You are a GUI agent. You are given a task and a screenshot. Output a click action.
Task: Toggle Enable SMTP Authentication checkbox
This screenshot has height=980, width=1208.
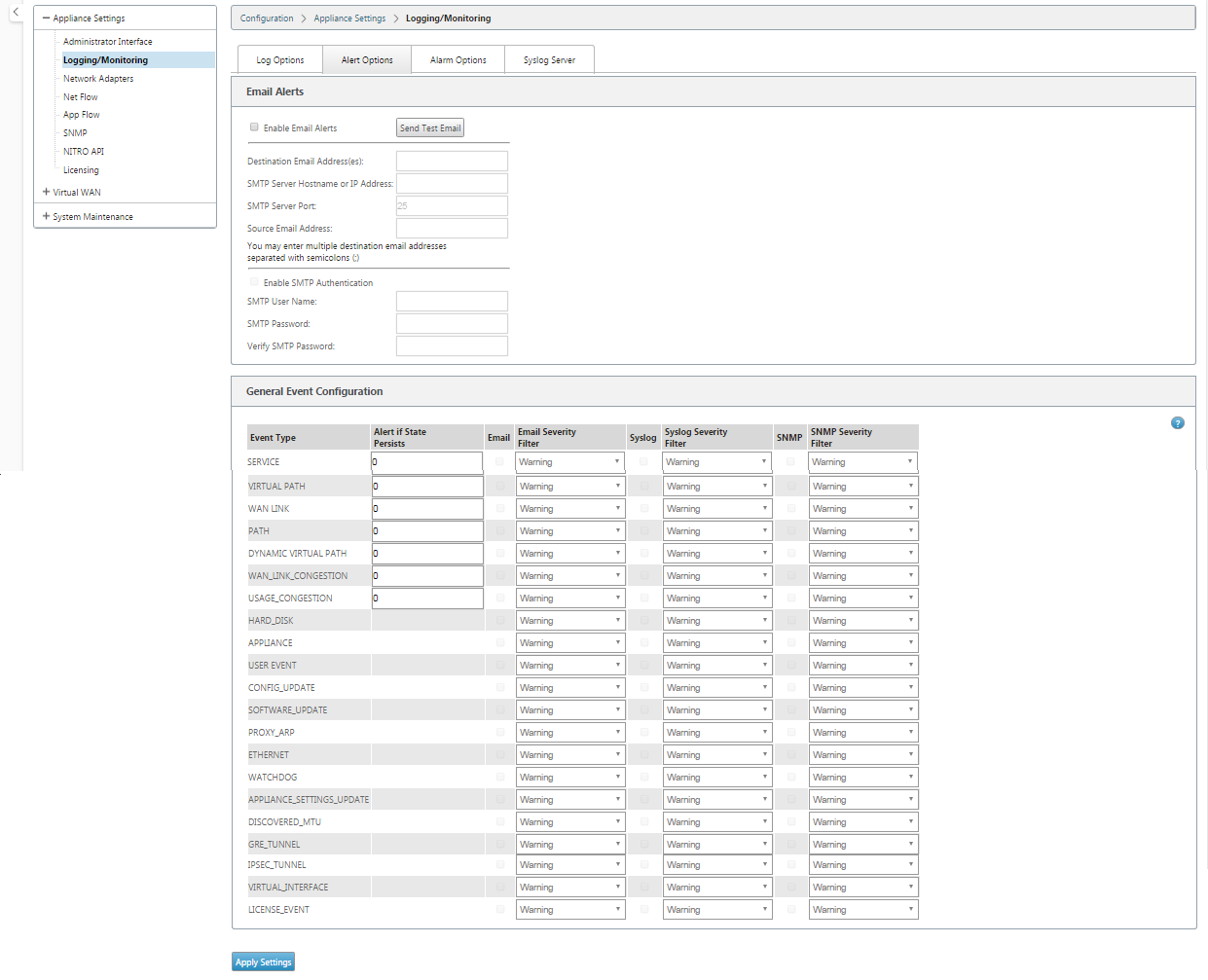tap(254, 282)
